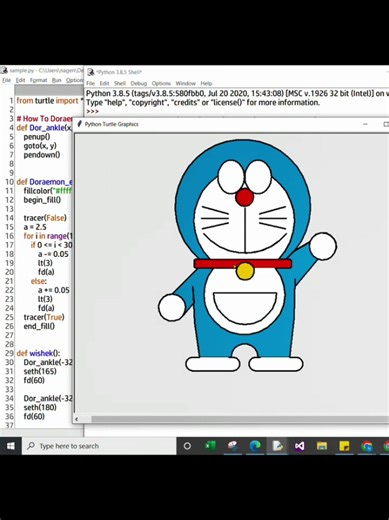Screen dimensions: 389x520
Task: Click the 'penup()' line in editor
Action: [x=37, y=137]
